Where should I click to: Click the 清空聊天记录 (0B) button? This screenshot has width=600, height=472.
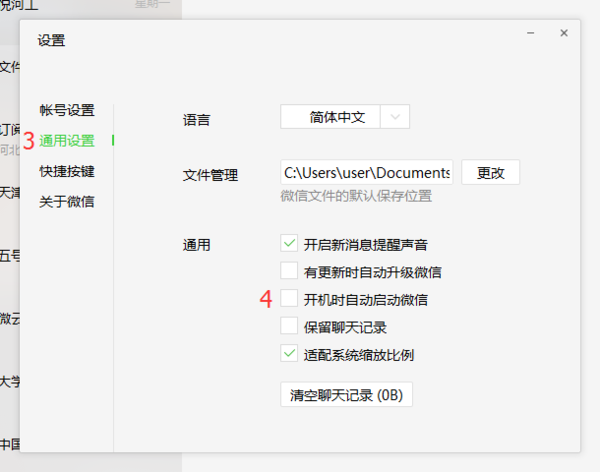point(346,394)
